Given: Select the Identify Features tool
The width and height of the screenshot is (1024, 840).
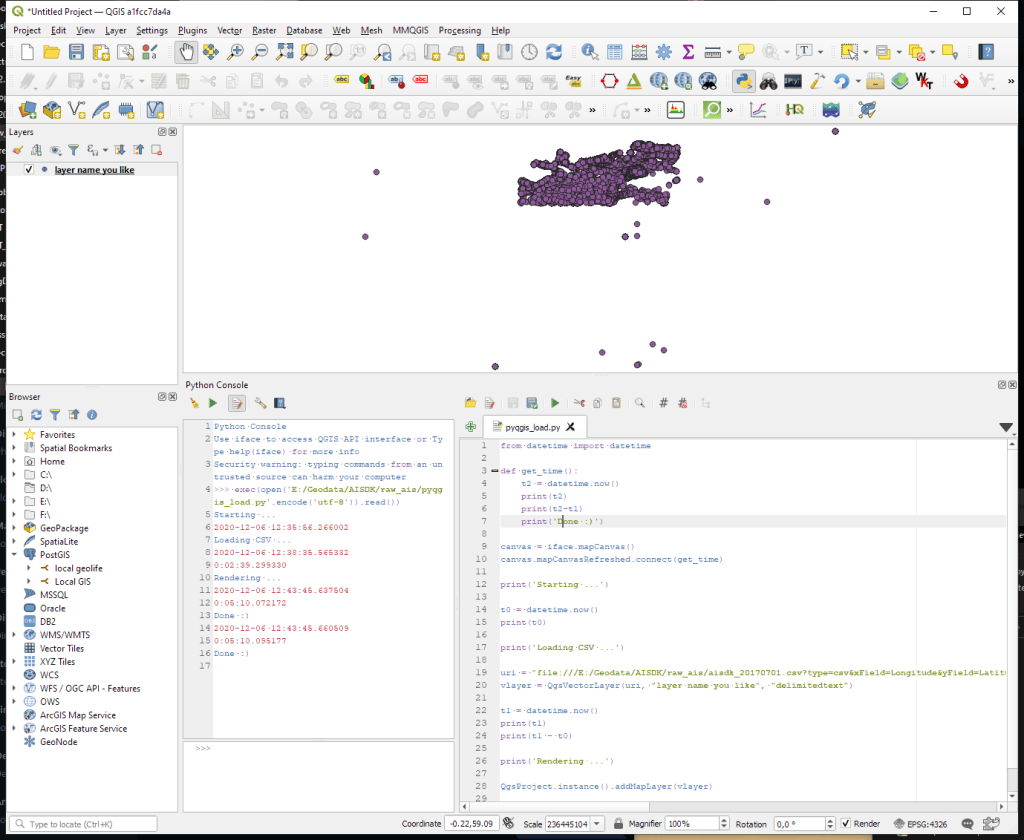Looking at the screenshot, I should pos(590,52).
